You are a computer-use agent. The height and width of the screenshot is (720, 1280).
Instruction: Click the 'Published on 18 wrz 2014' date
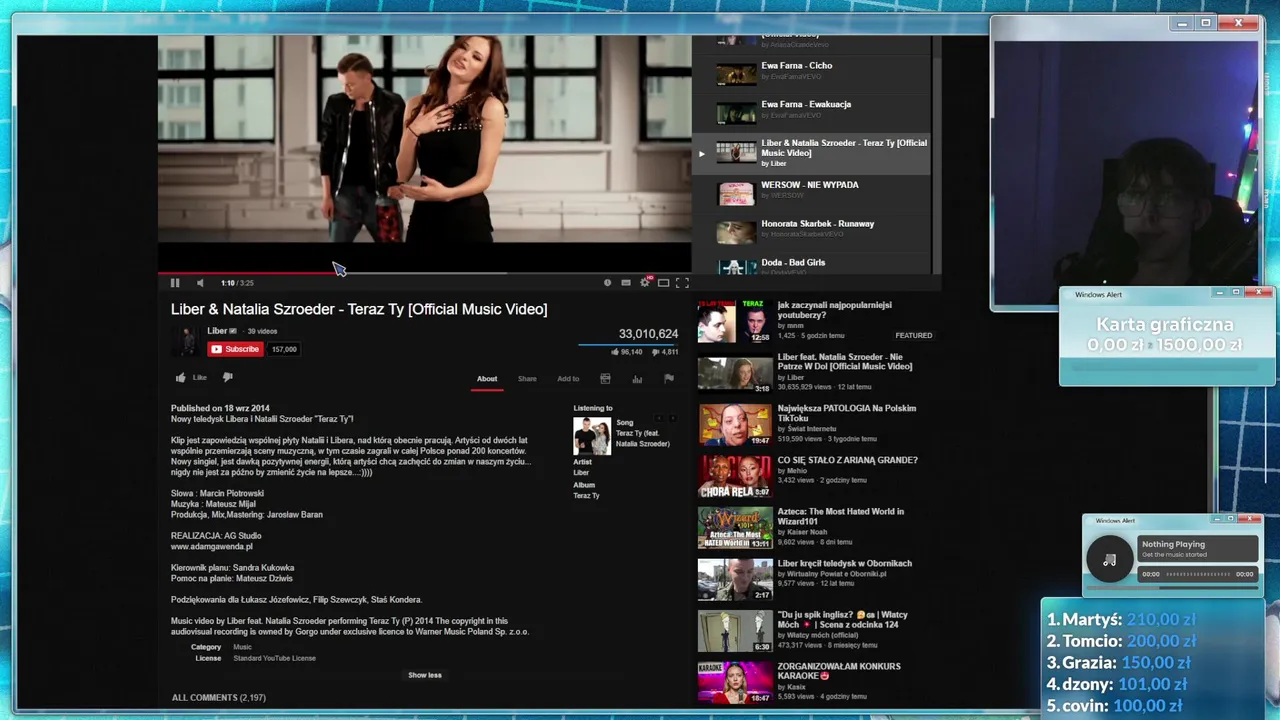220,408
